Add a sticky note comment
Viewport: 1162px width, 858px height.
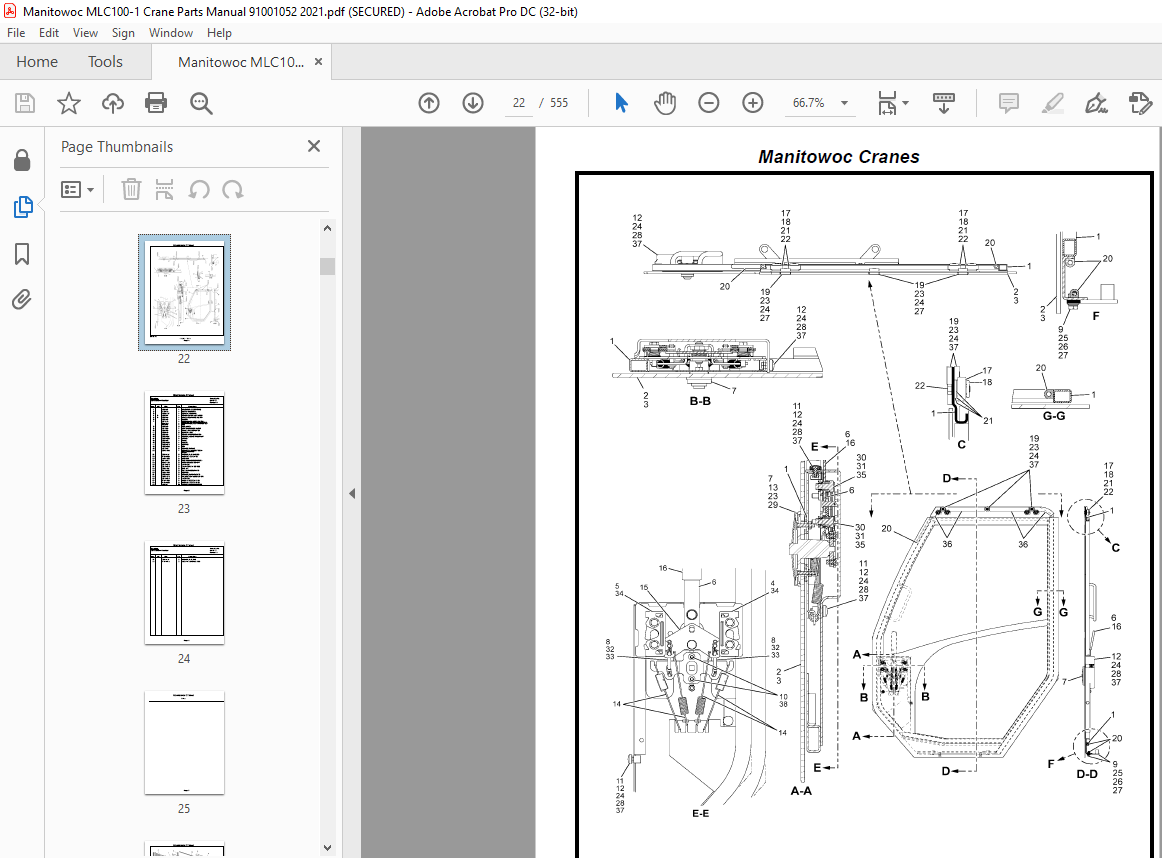click(1009, 103)
